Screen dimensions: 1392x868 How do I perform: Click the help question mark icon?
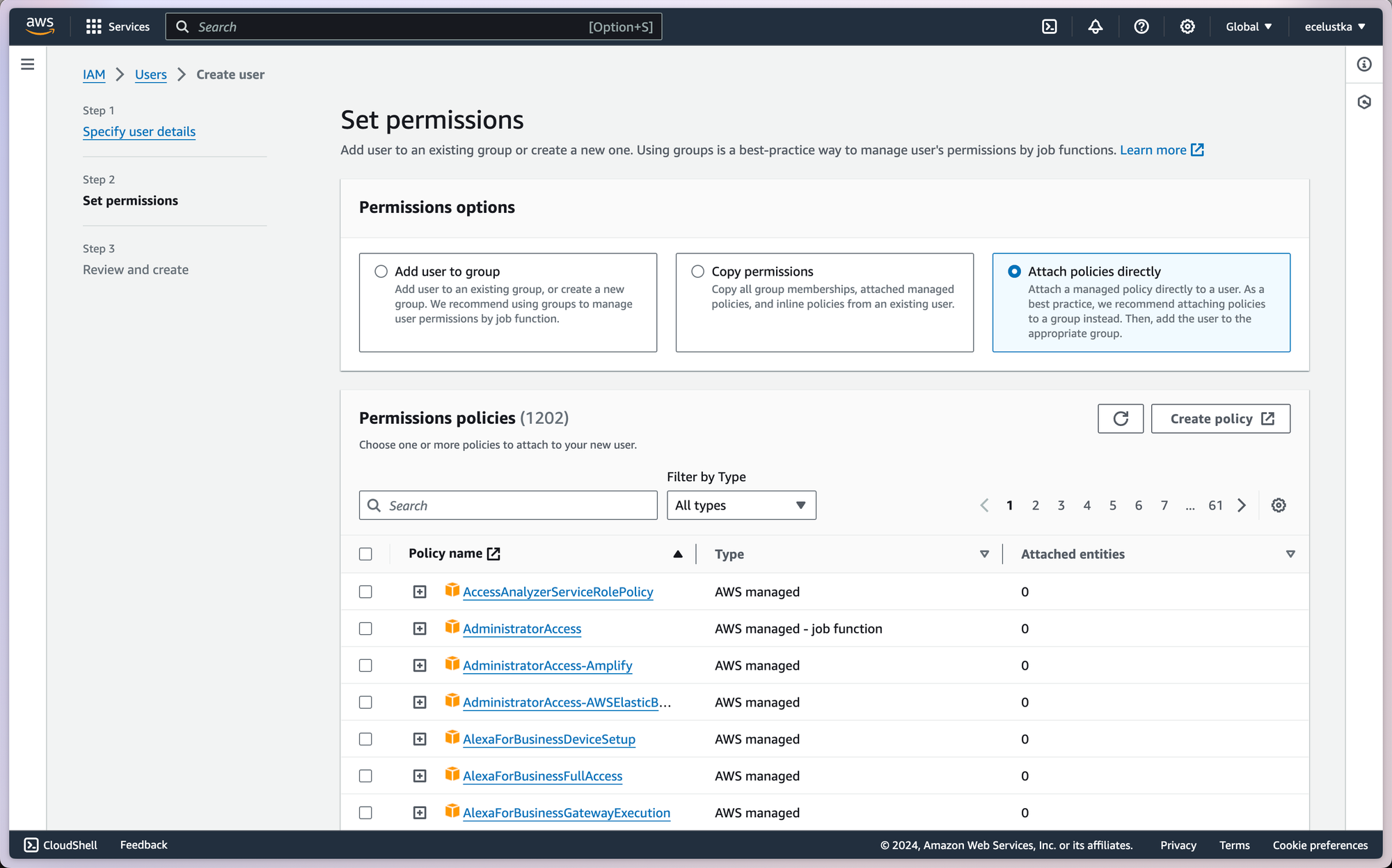pos(1141,26)
